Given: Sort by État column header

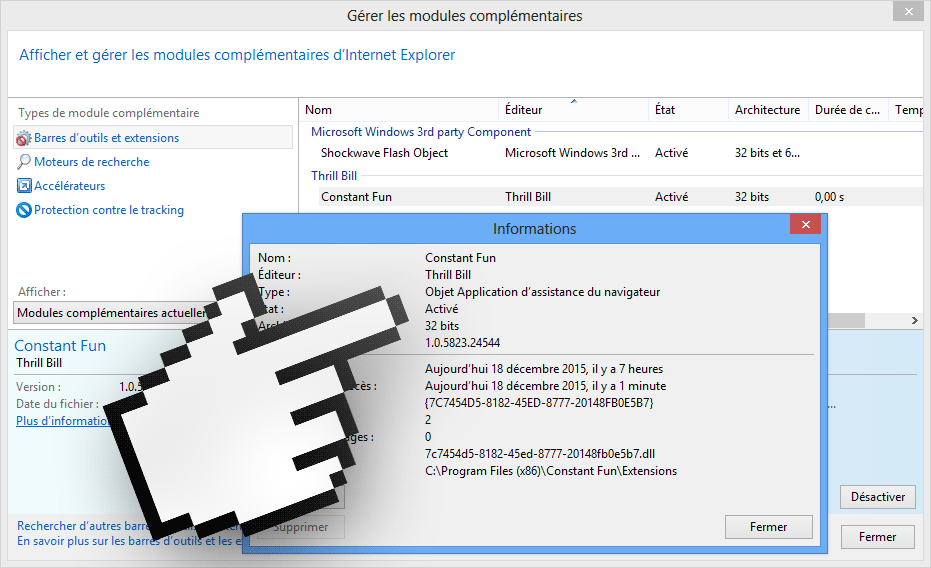Looking at the screenshot, I should pos(688,110).
